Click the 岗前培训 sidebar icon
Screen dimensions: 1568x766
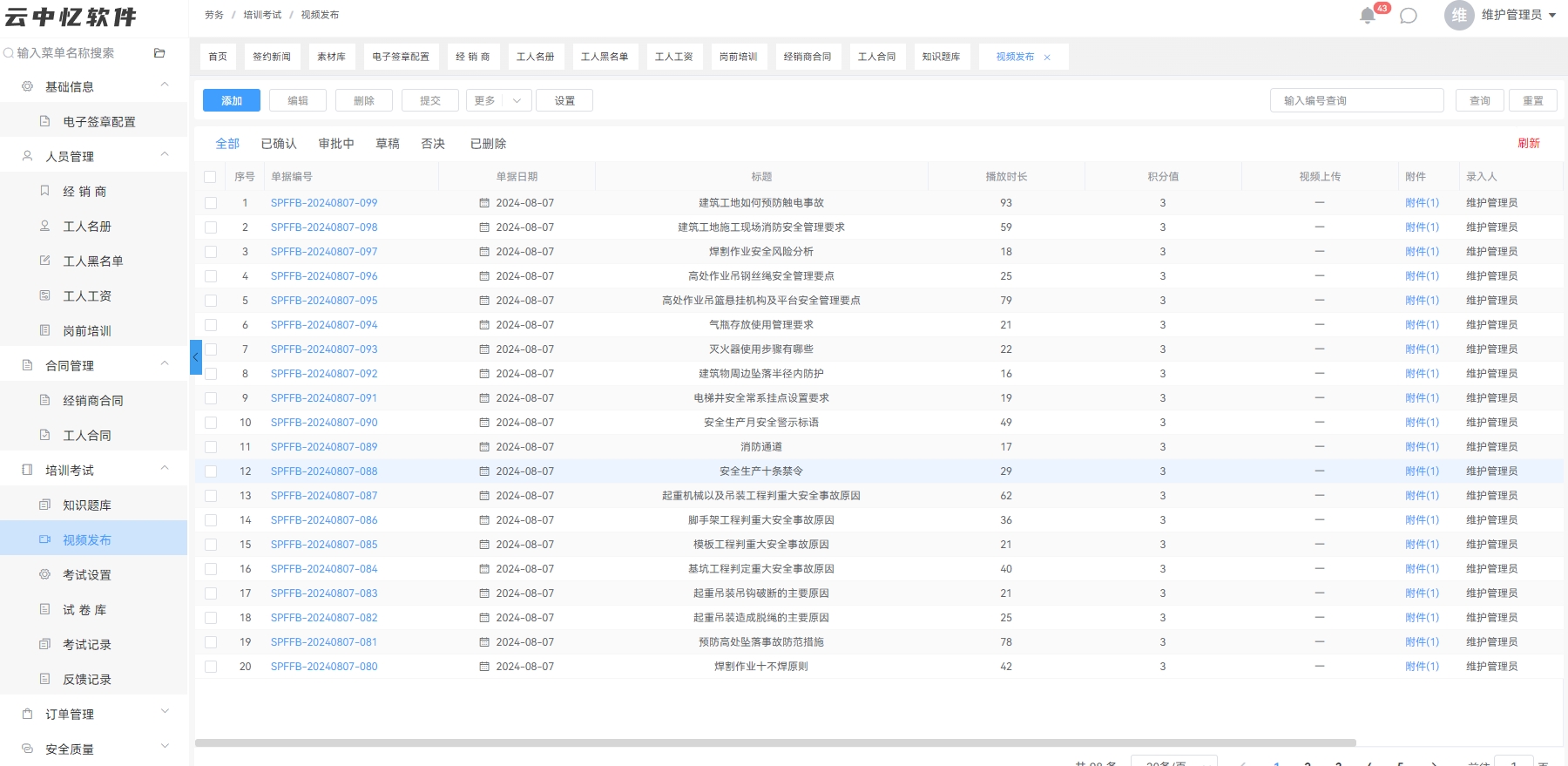click(44, 330)
